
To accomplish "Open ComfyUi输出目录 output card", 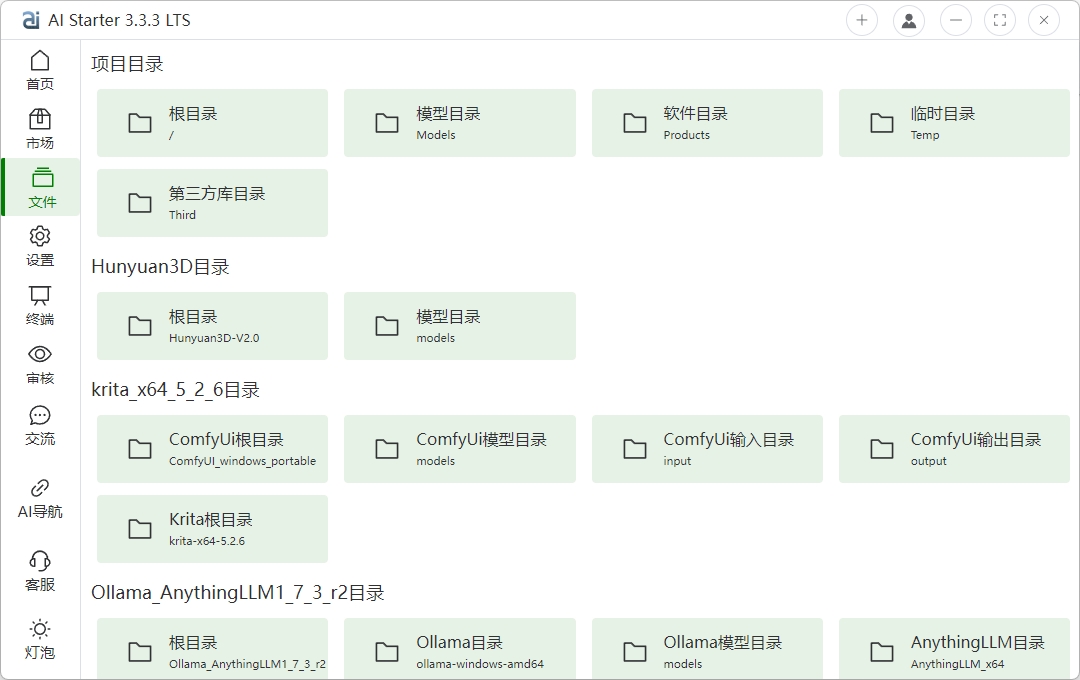I will click(x=954, y=449).
